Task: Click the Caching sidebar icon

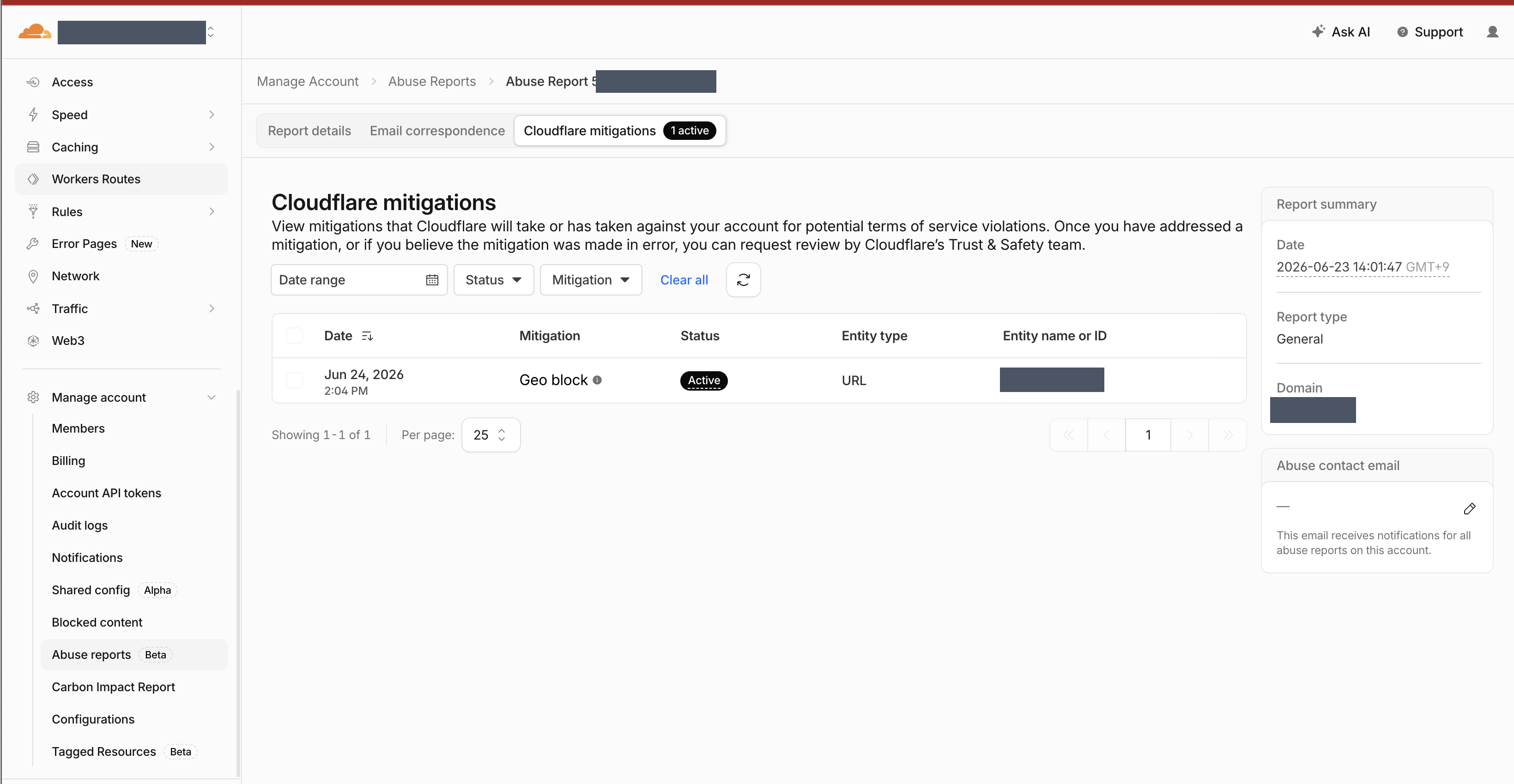Action: 34,146
